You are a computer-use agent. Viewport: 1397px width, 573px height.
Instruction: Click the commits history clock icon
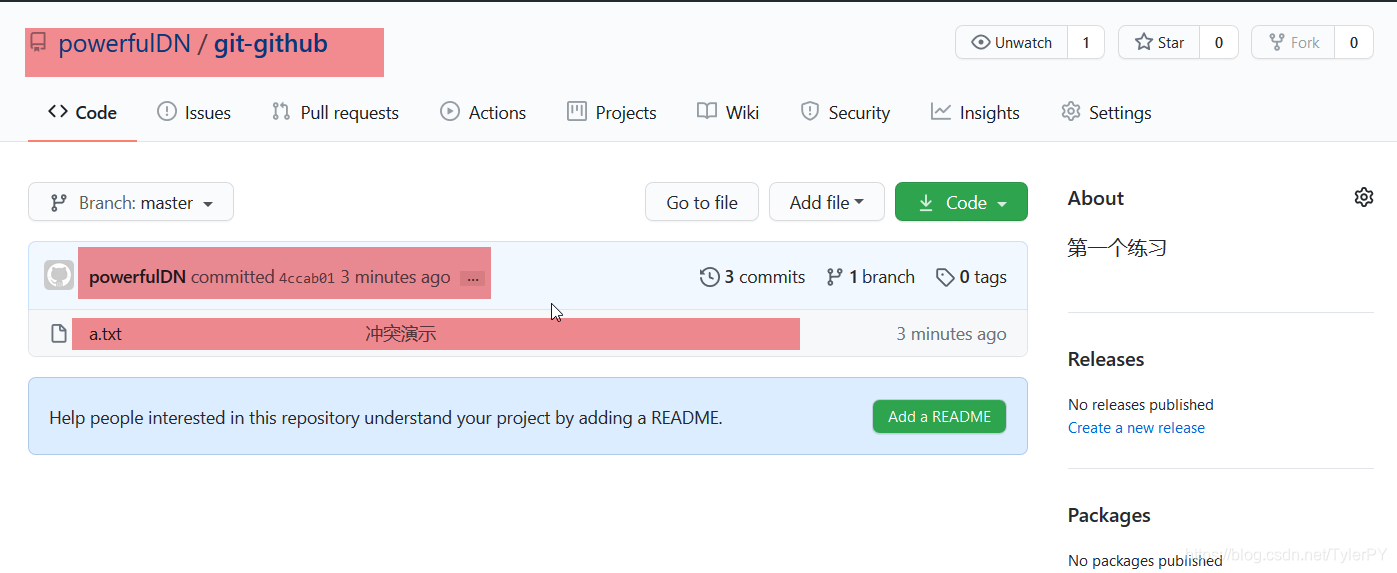pyautogui.click(x=710, y=277)
